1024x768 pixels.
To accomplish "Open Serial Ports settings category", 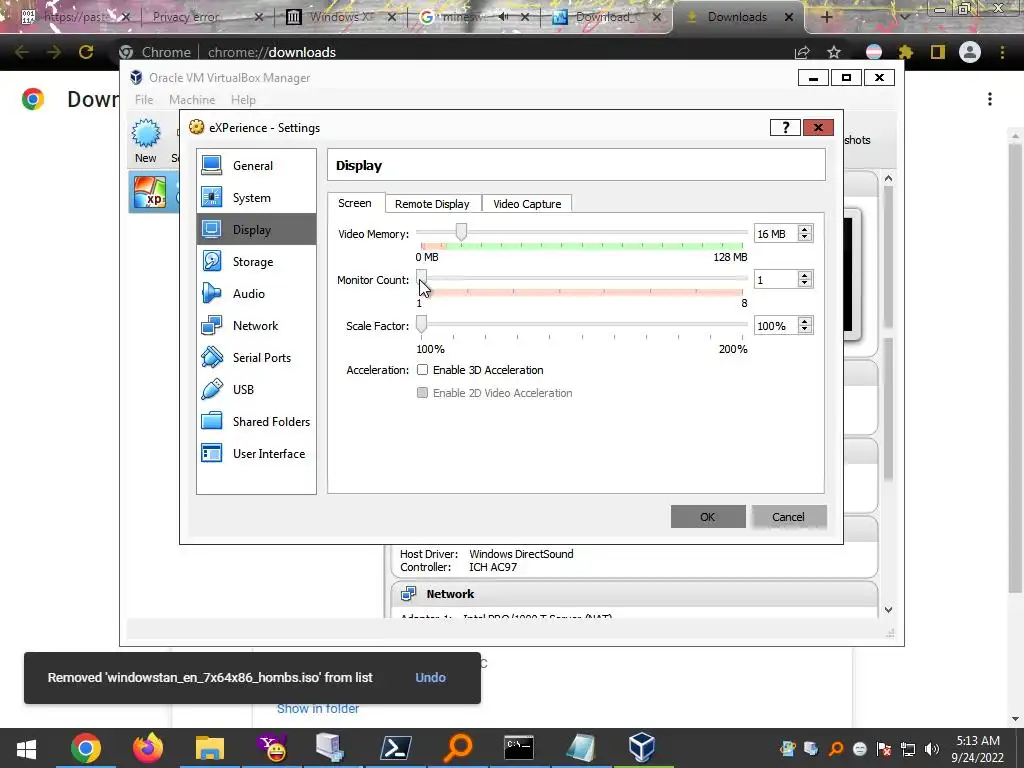I will [x=256, y=358].
